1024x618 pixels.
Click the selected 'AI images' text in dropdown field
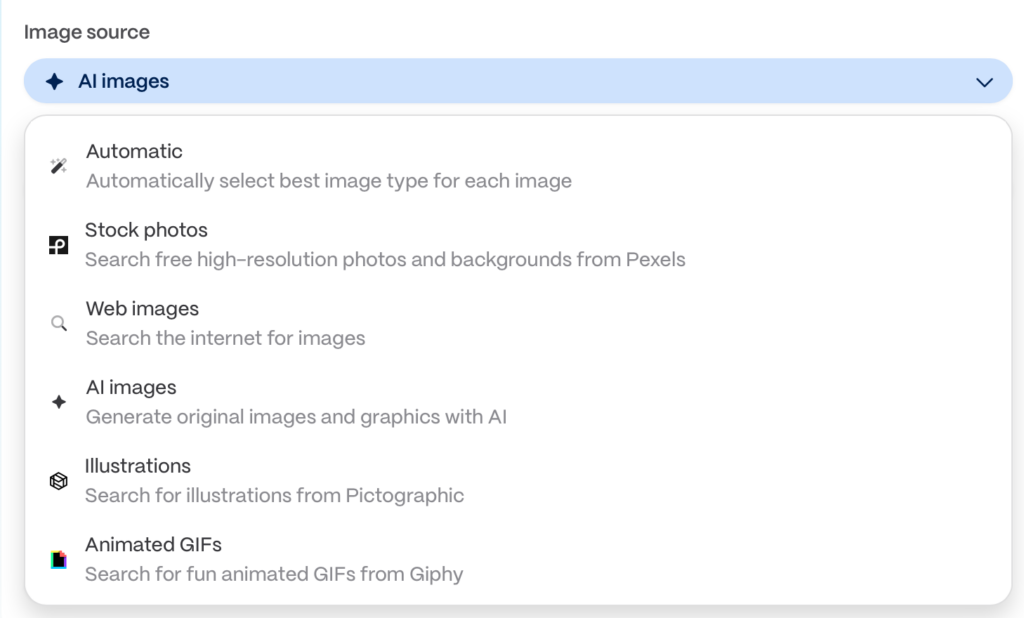[x=124, y=82]
